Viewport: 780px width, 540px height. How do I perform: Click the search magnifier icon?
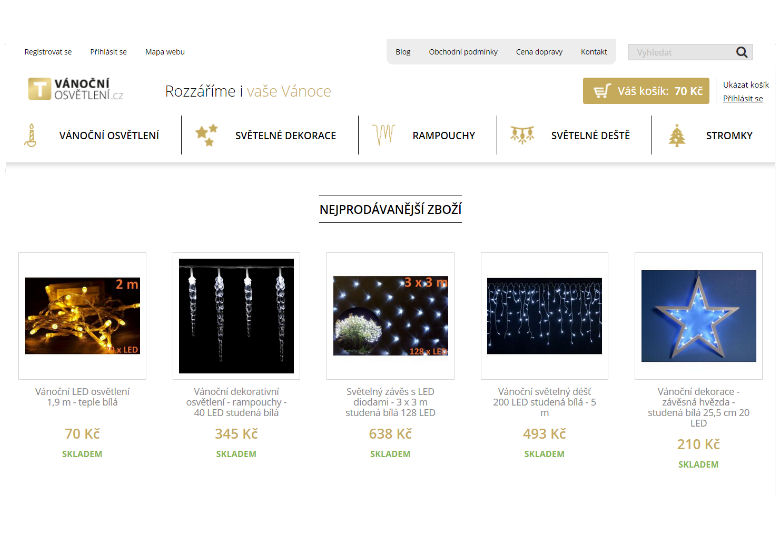click(x=742, y=52)
